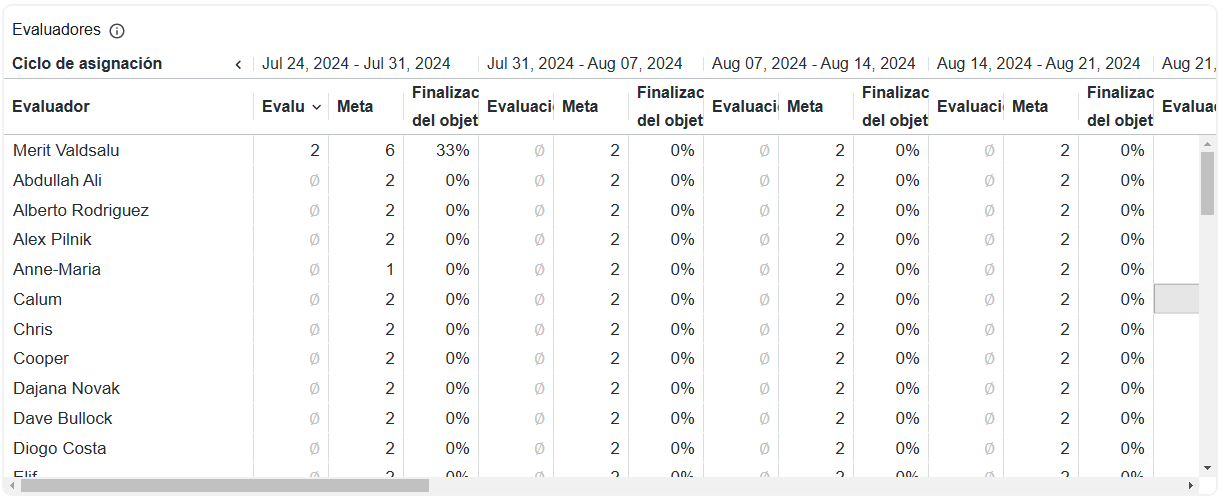This screenshot has width=1224, height=499.
Task: Click the vertical scrollbar down arrow
Action: pyautogui.click(x=1208, y=467)
